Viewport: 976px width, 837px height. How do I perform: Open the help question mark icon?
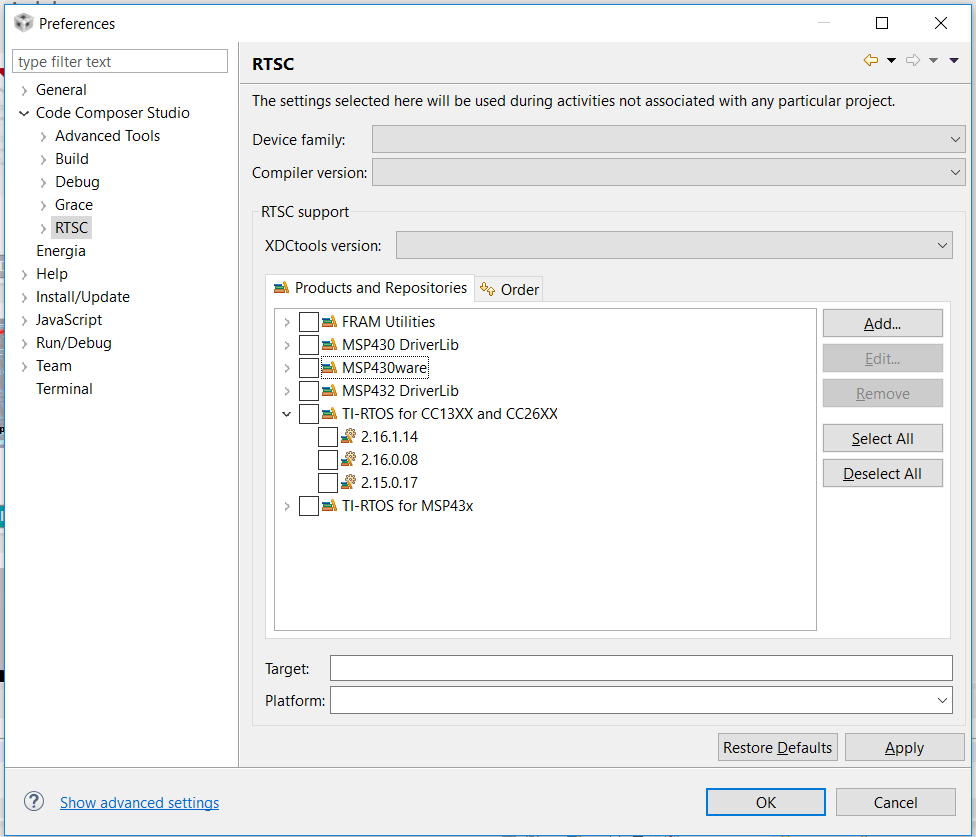pyautogui.click(x=34, y=802)
